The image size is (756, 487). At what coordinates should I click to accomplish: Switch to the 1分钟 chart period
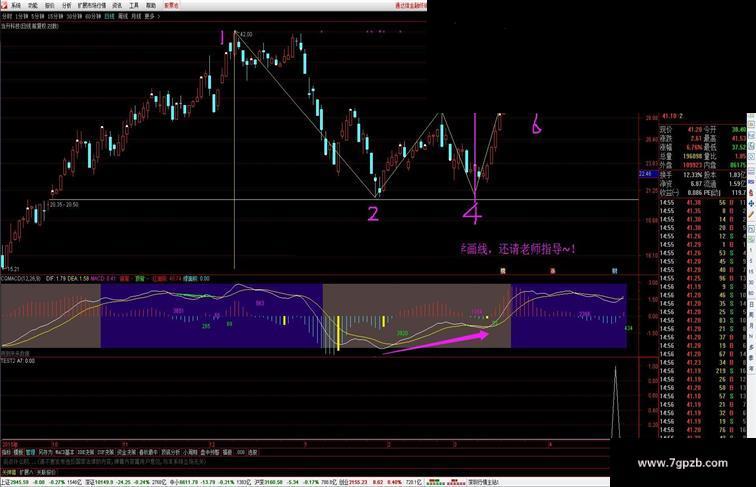(22, 16)
